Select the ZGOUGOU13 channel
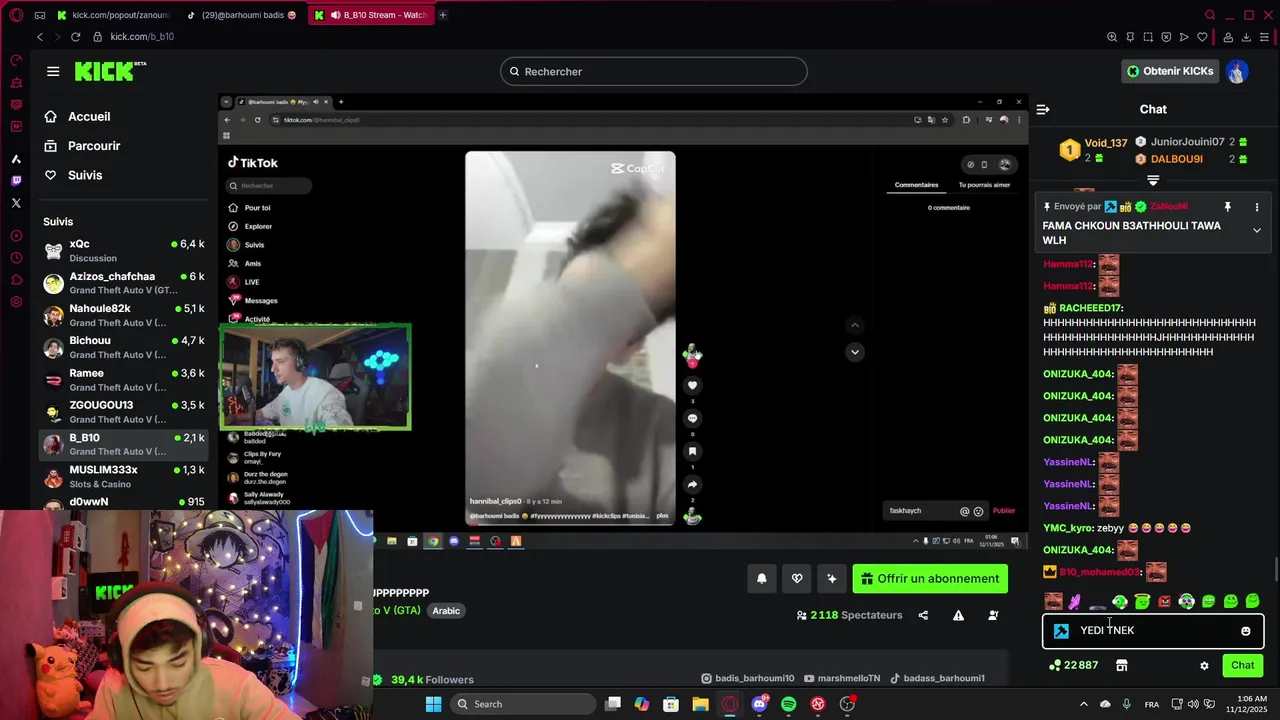1280x720 pixels. (124, 412)
